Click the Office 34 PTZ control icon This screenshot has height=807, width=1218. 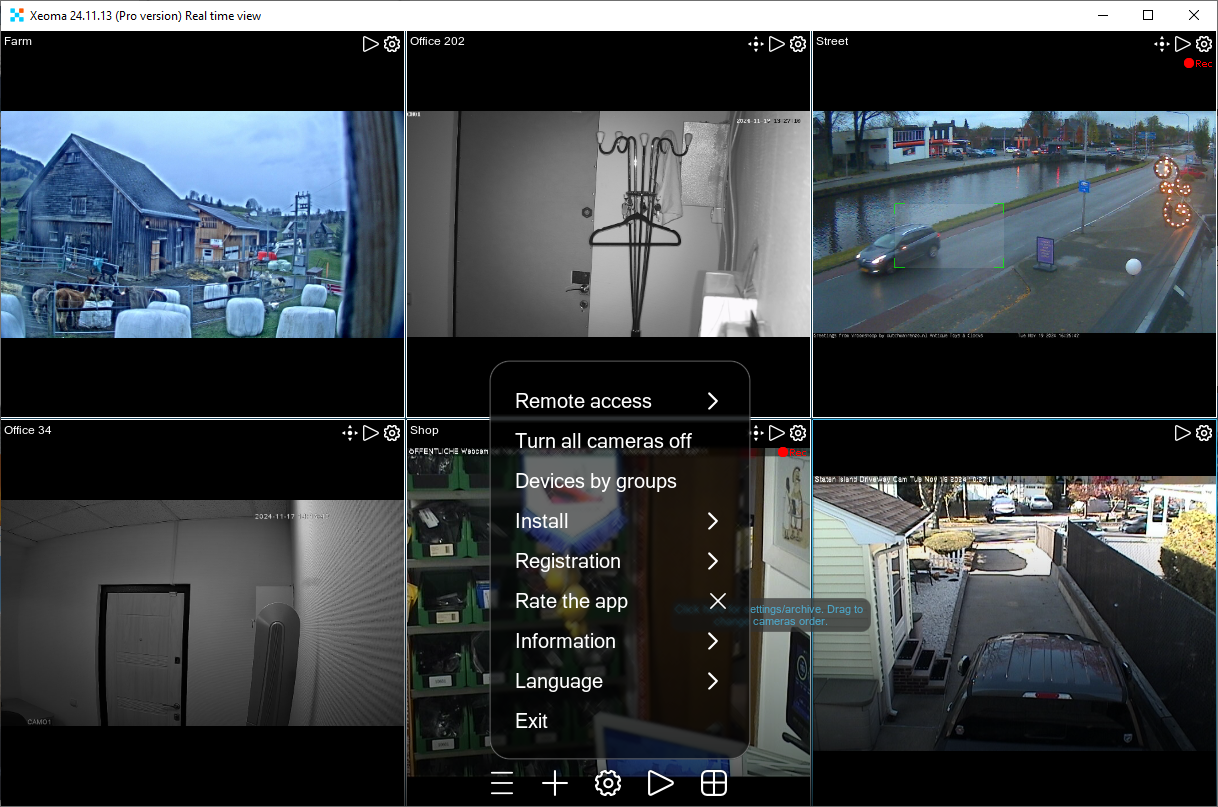click(350, 433)
